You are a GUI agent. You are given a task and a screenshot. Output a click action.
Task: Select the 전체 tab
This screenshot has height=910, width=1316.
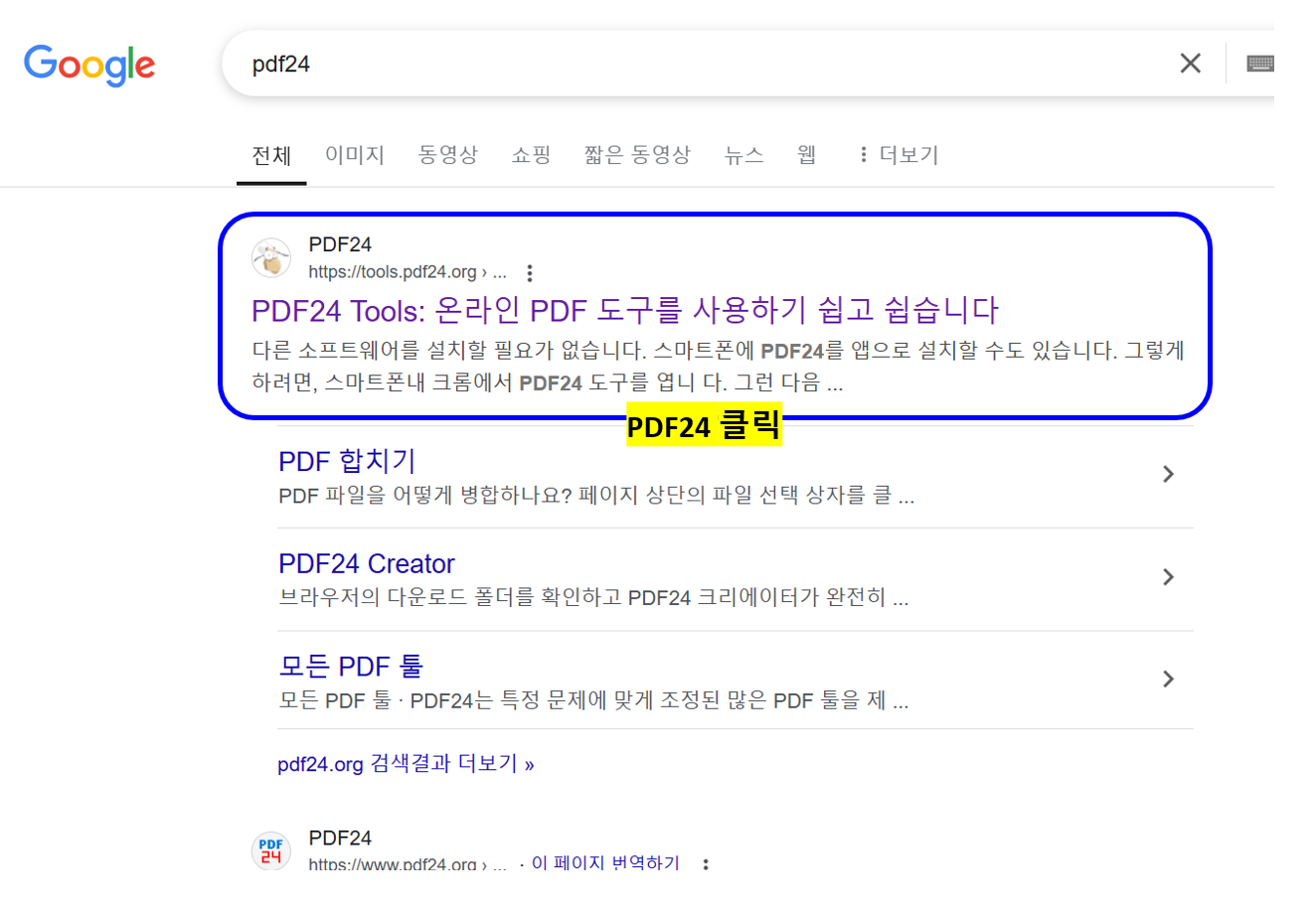coord(271,155)
